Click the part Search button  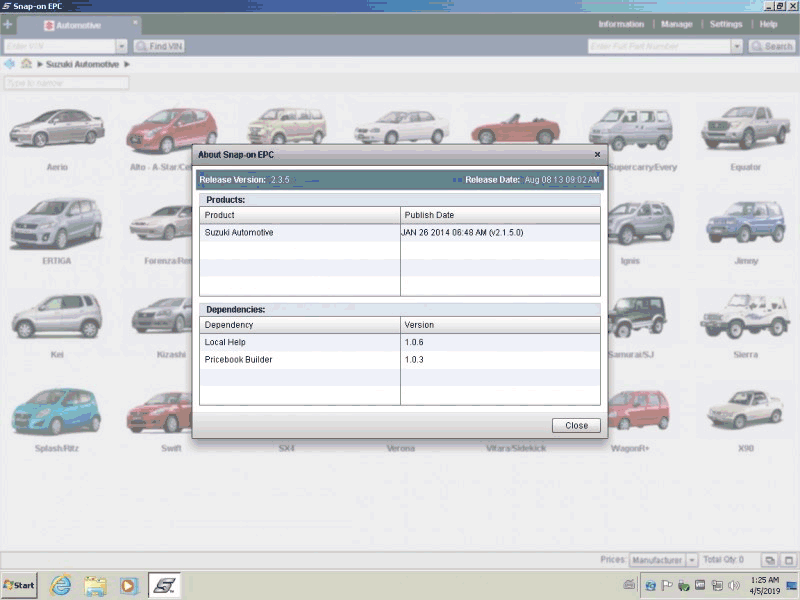click(x=772, y=46)
